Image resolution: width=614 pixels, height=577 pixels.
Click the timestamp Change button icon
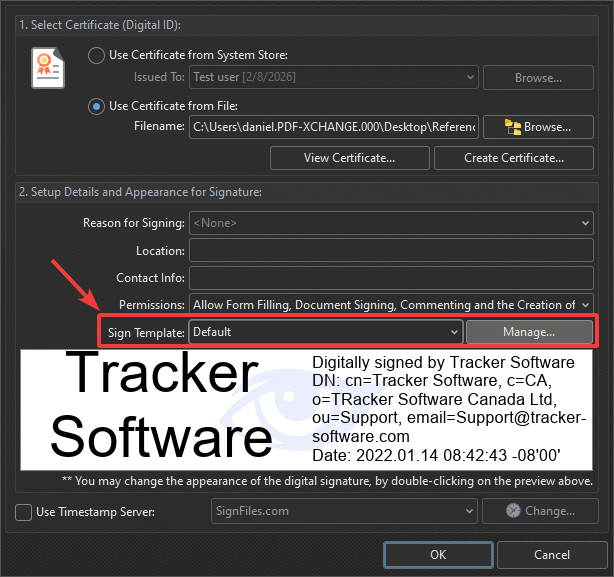(513, 511)
